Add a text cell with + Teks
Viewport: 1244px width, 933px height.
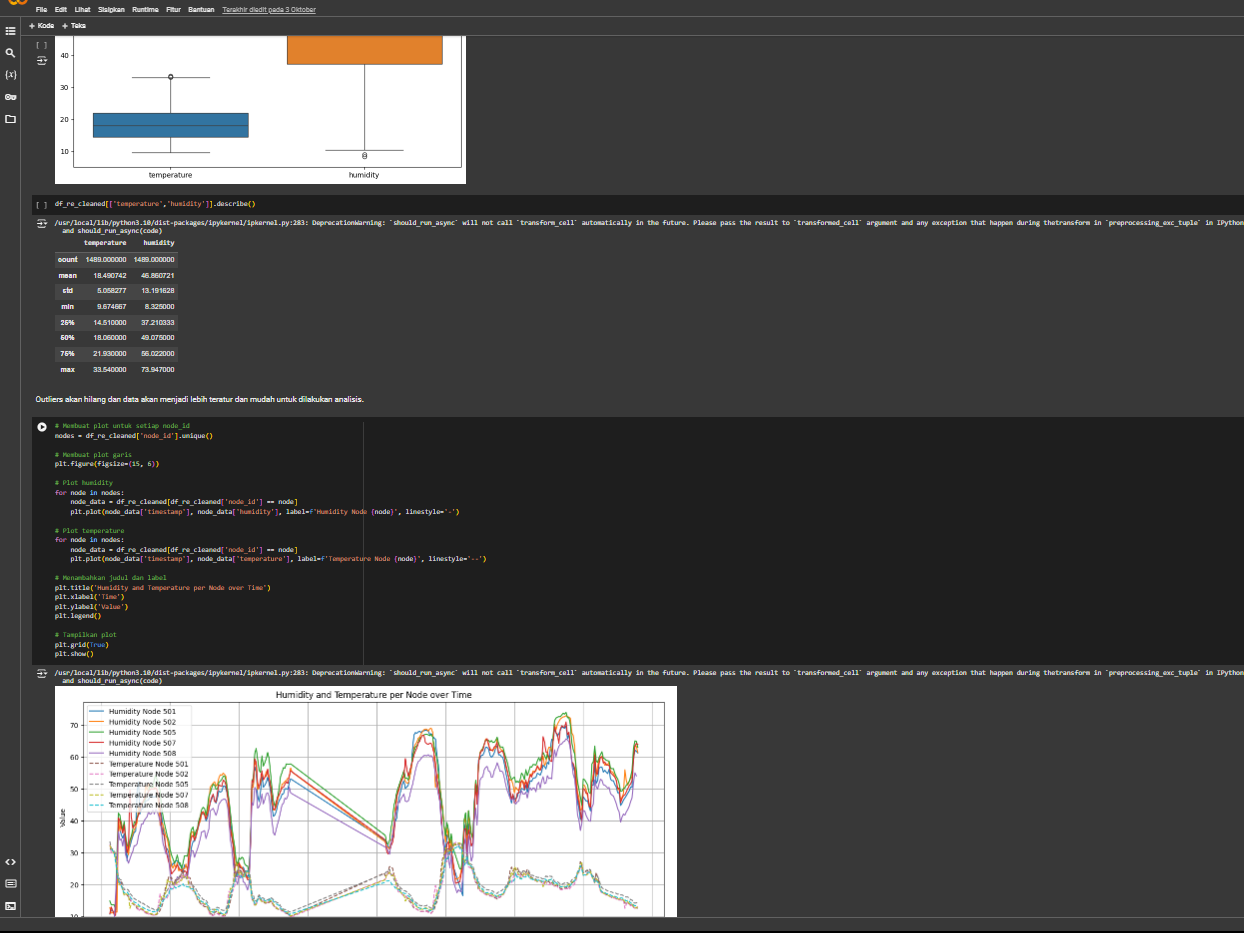pyautogui.click(x=74, y=25)
